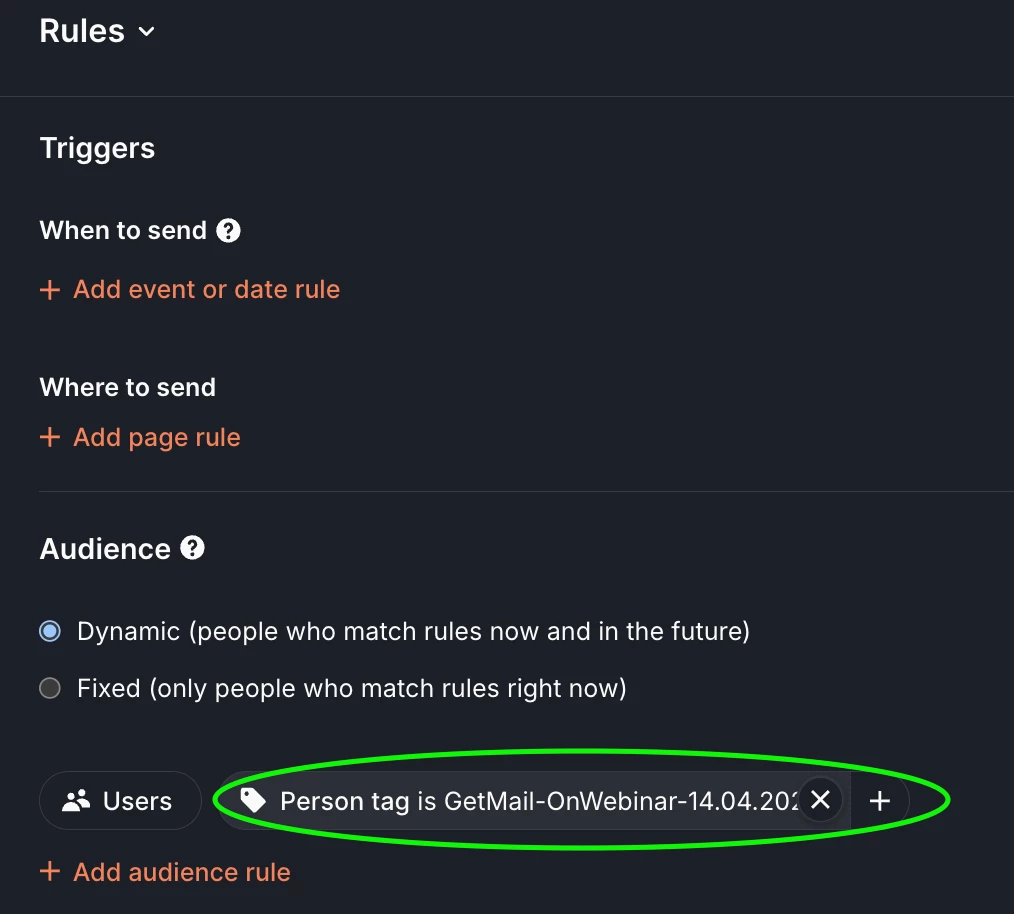Open the Users audience type selector
Viewport: 1014px width, 914px height.
click(x=120, y=801)
